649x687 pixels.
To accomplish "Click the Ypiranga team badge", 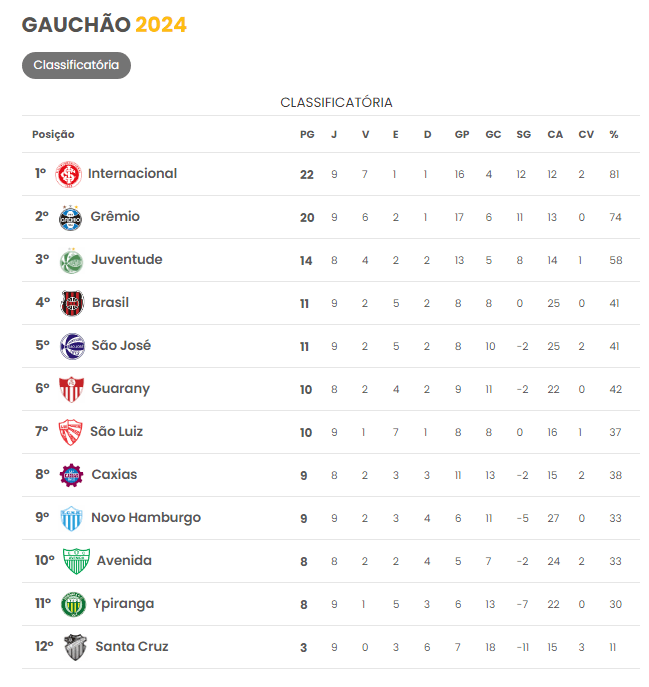I will [74, 604].
